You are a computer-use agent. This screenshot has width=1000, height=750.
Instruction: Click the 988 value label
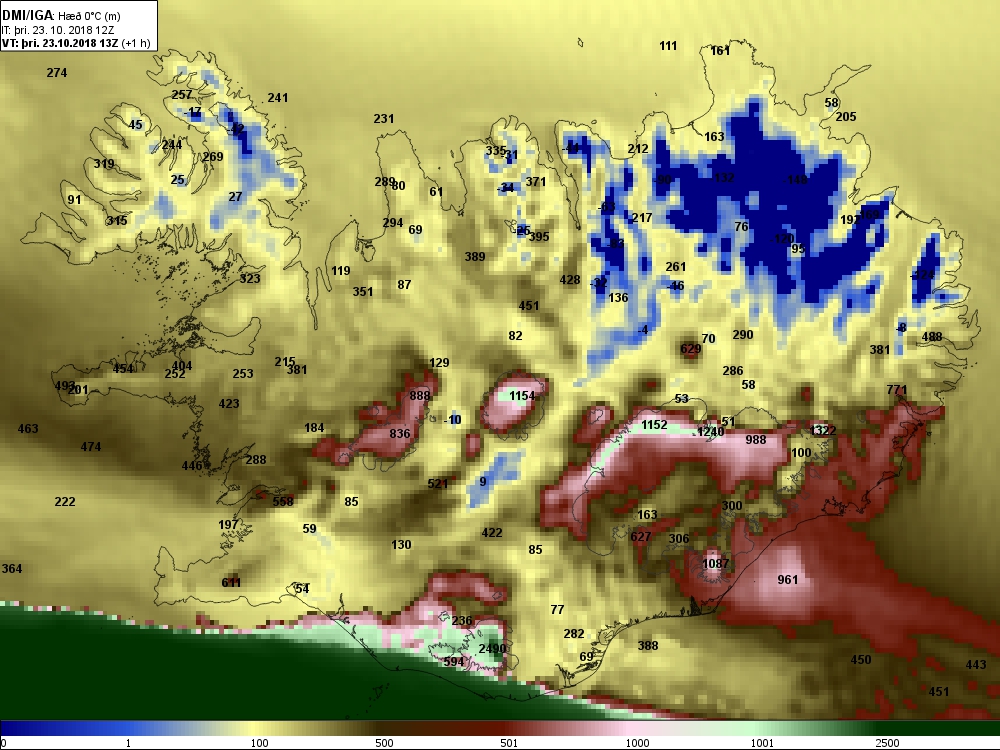click(756, 439)
